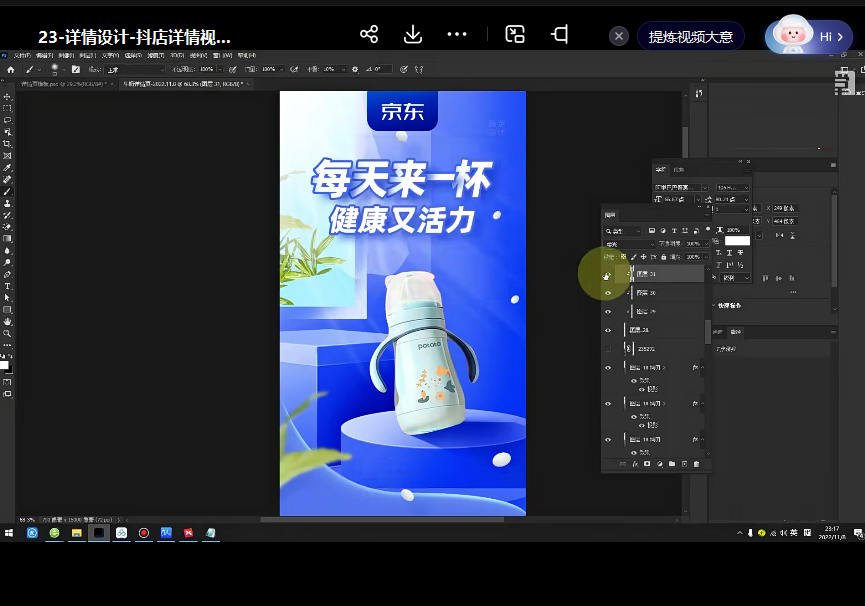This screenshot has height=606, width=865.
Task: Toggle visibility of layer 图层 30
Action: pyautogui.click(x=607, y=293)
